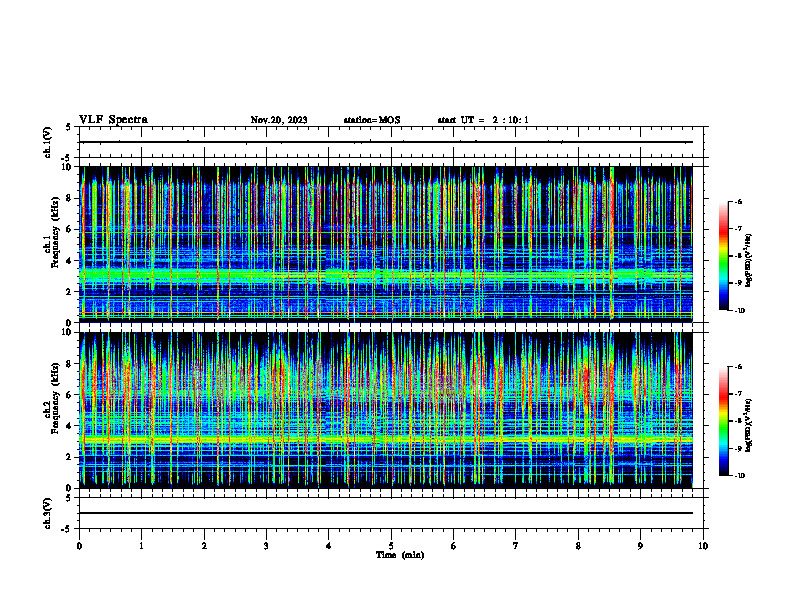Click the "ch.1(V)" axis label
Screen dimensions: 792x612
click(x=48, y=142)
